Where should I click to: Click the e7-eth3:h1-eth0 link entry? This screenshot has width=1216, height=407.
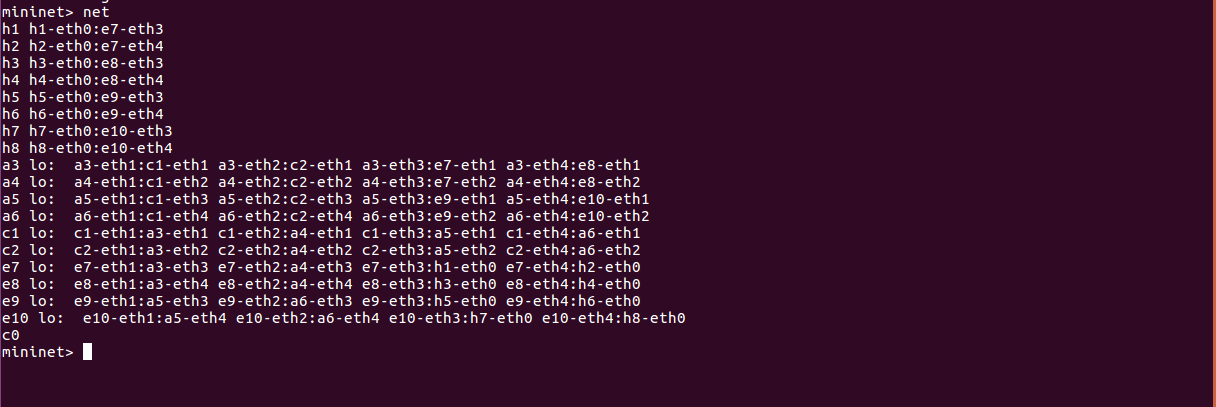point(429,267)
